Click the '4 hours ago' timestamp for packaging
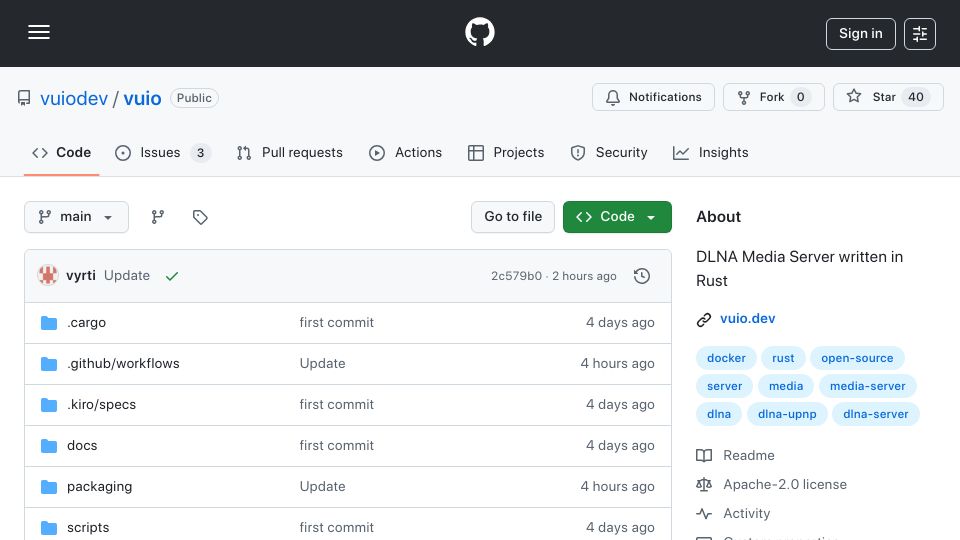Image resolution: width=960 pixels, height=540 pixels. click(617, 487)
